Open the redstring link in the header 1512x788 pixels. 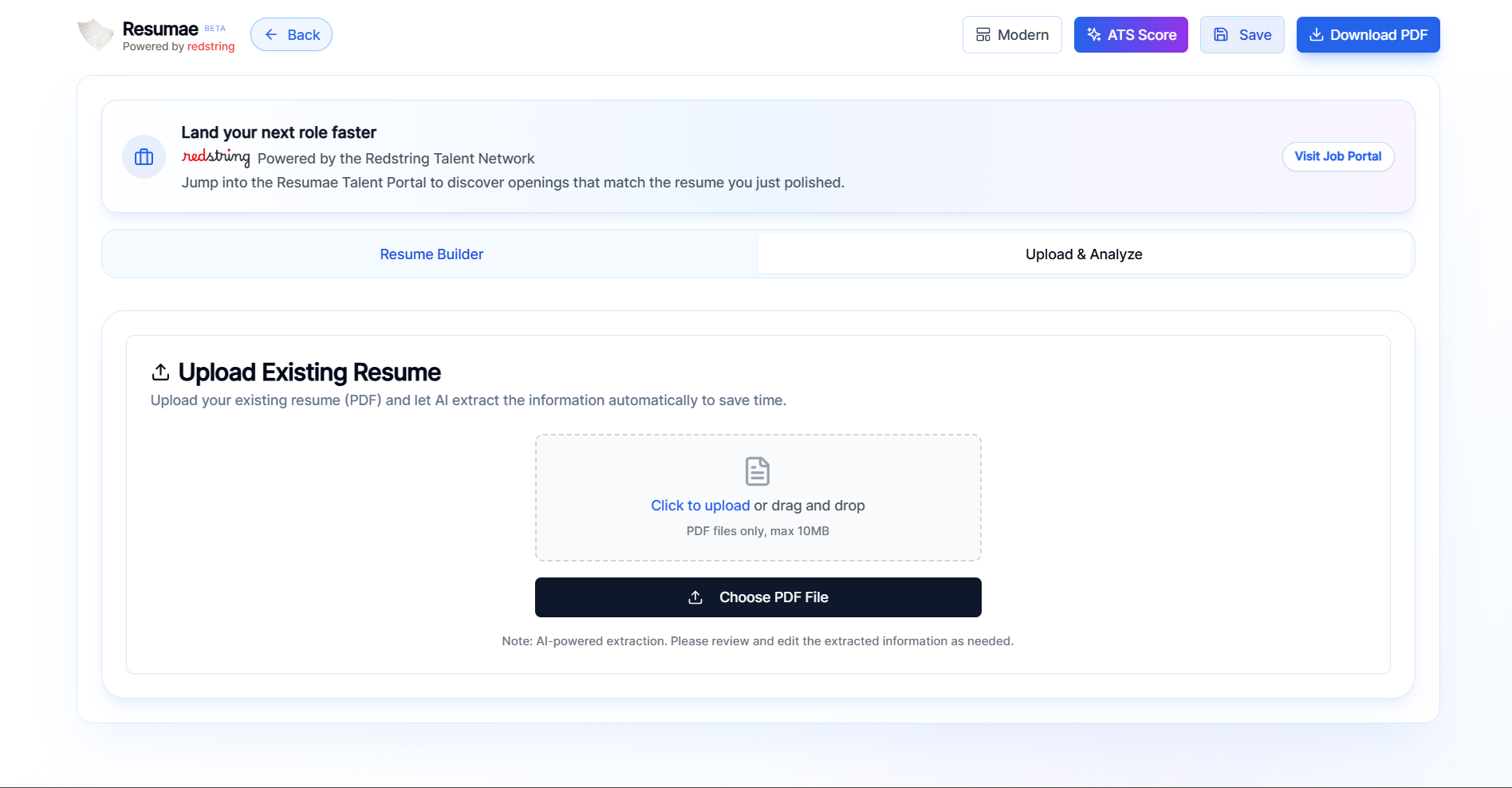point(211,46)
